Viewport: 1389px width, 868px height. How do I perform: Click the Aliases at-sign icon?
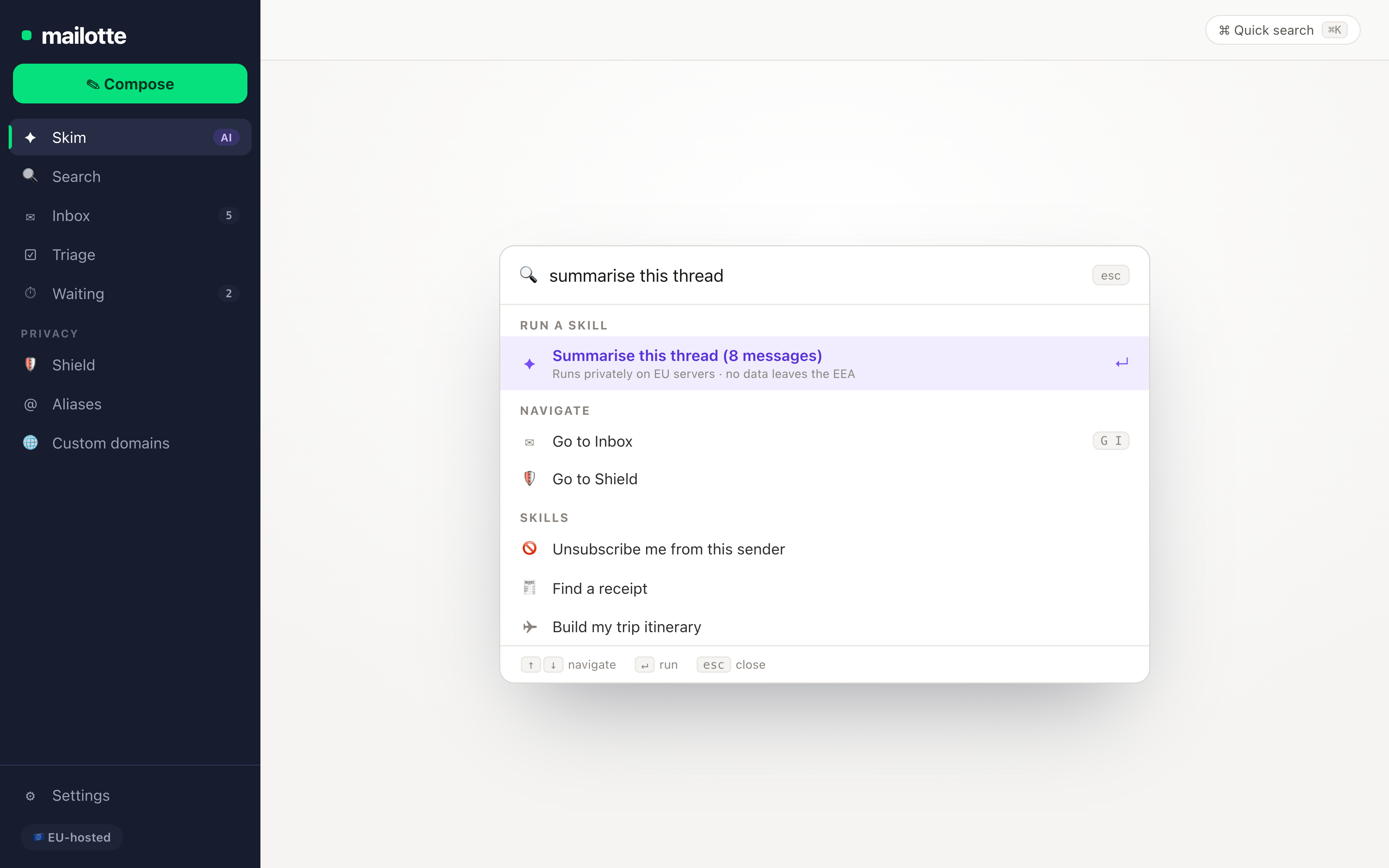pyautogui.click(x=30, y=404)
